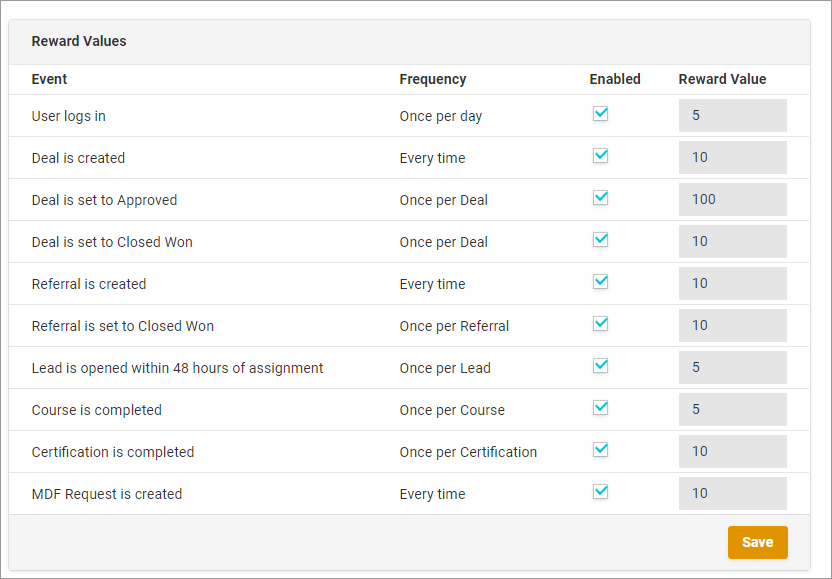Click 'Once per Lead' frequency text
Image resolution: width=832 pixels, height=579 pixels.
pos(445,368)
